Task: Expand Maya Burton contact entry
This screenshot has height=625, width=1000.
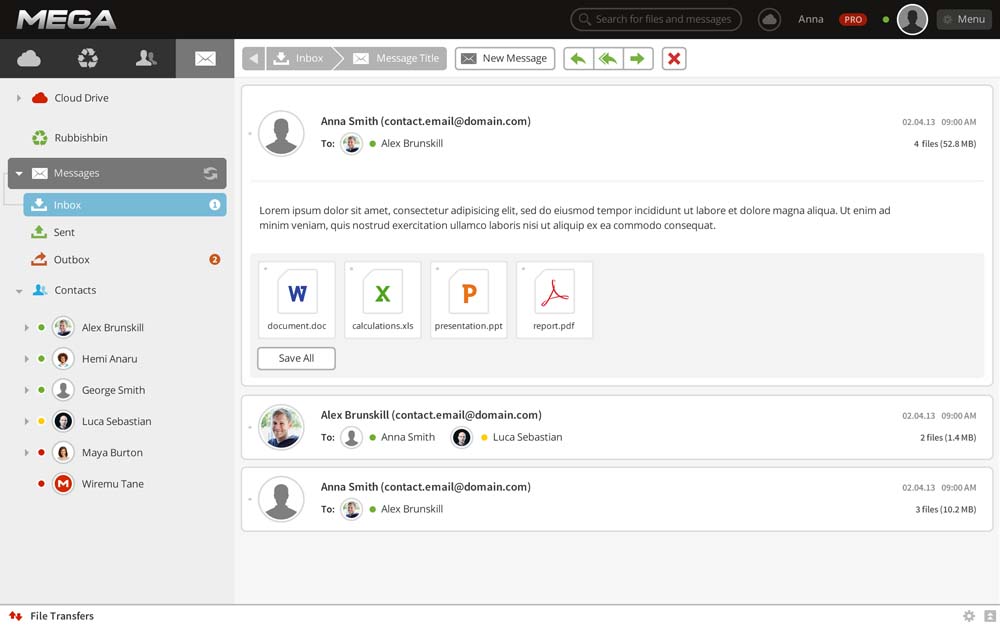Action: pos(26,453)
